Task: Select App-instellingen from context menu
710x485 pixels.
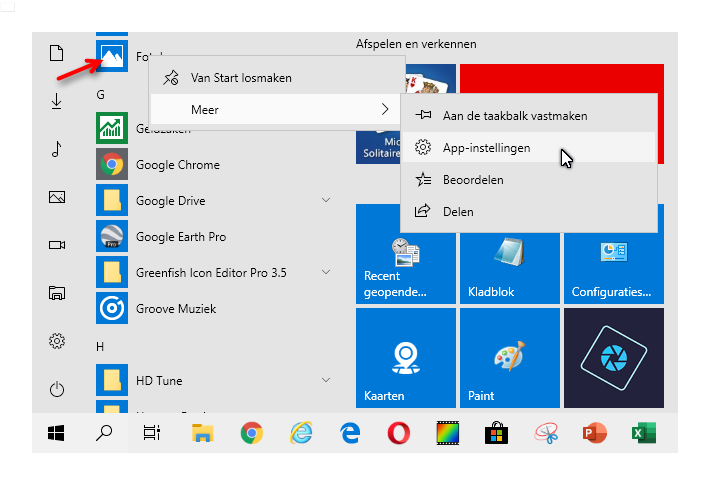Action: tap(486, 148)
